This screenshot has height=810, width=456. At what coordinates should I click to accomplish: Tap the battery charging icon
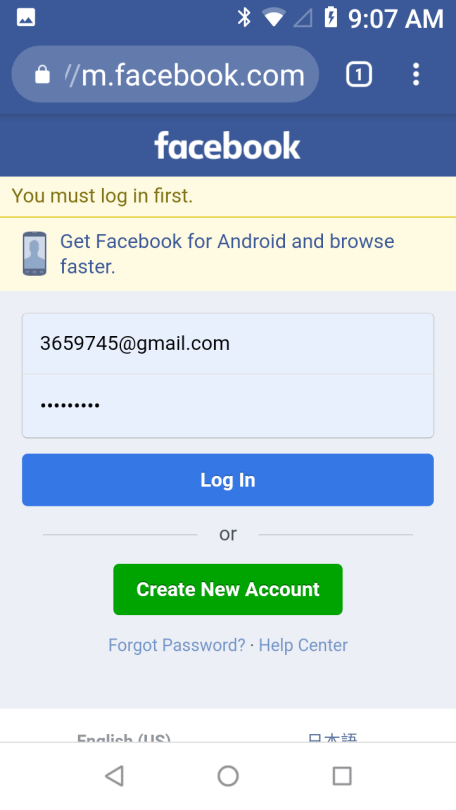point(331,17)
